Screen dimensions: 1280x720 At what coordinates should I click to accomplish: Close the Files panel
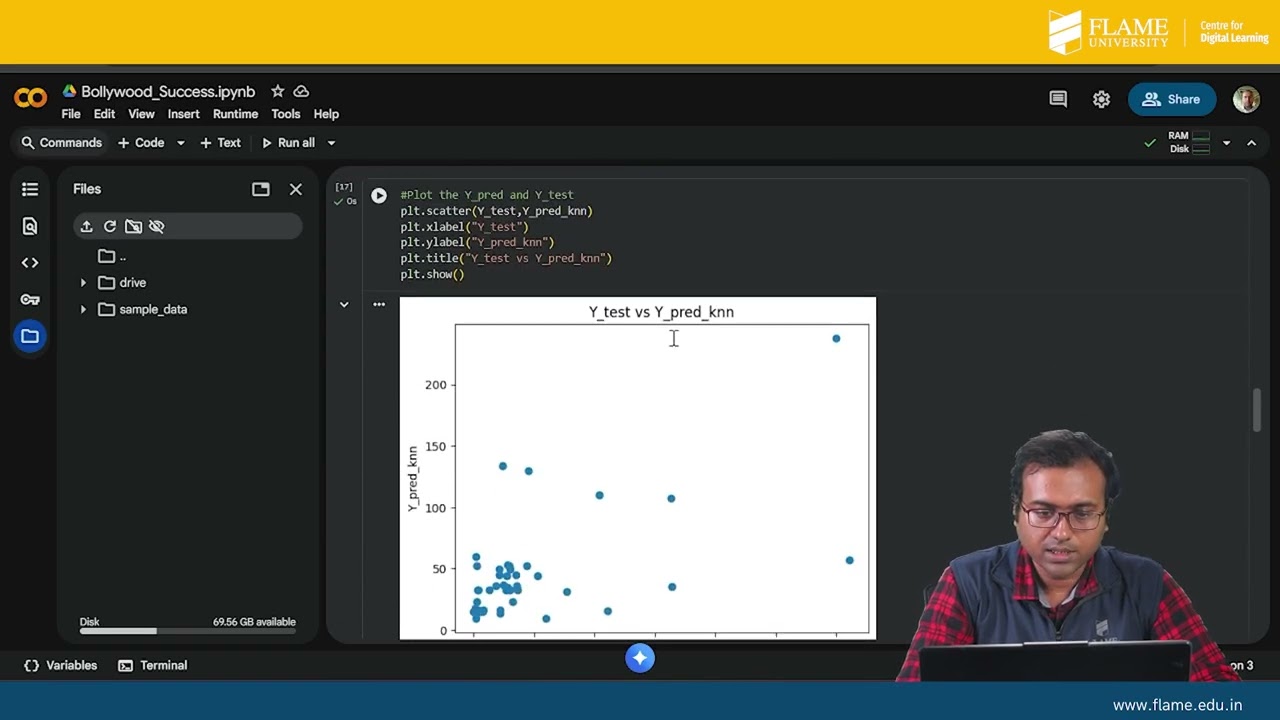296,189
